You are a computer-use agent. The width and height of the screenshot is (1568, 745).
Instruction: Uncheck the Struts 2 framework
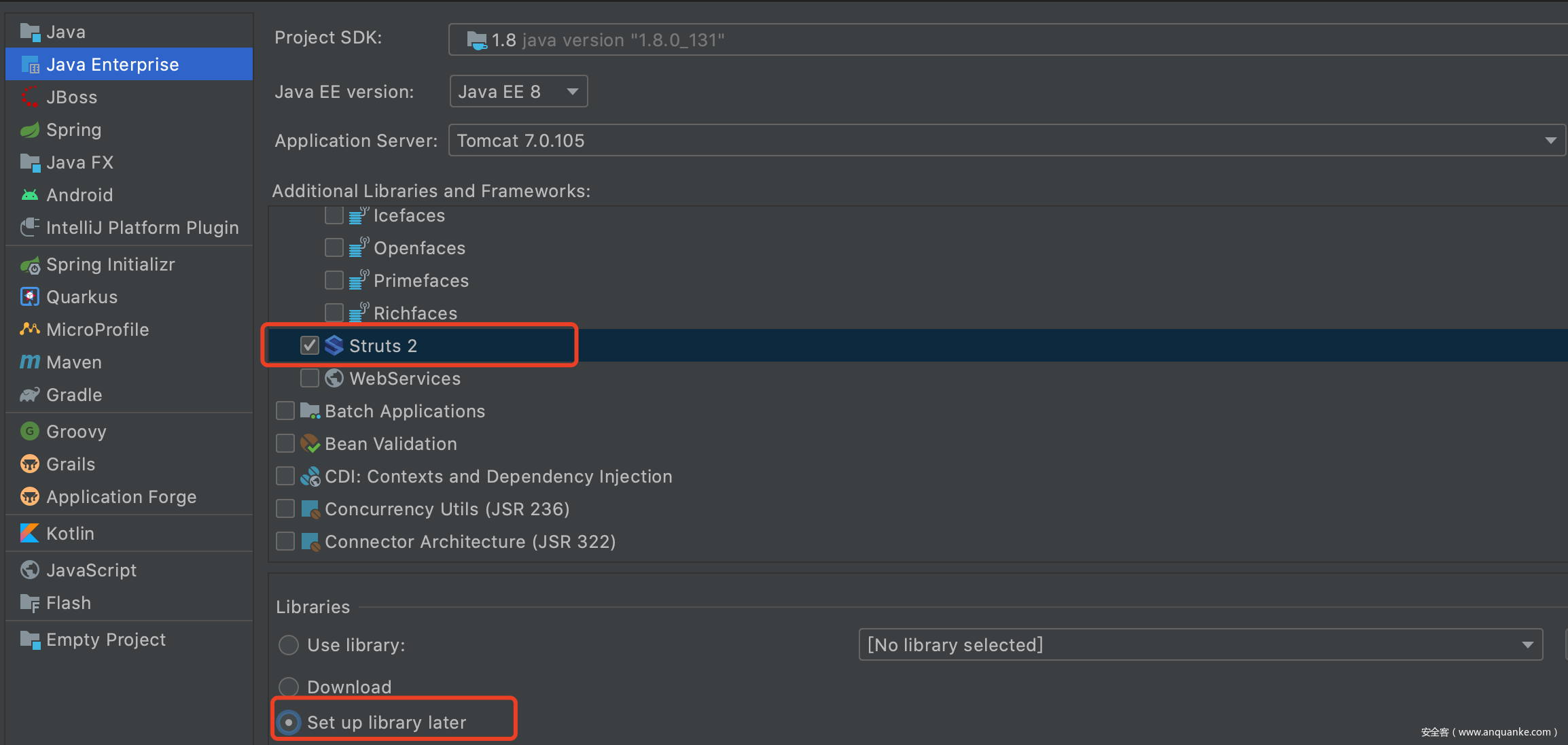310,345
